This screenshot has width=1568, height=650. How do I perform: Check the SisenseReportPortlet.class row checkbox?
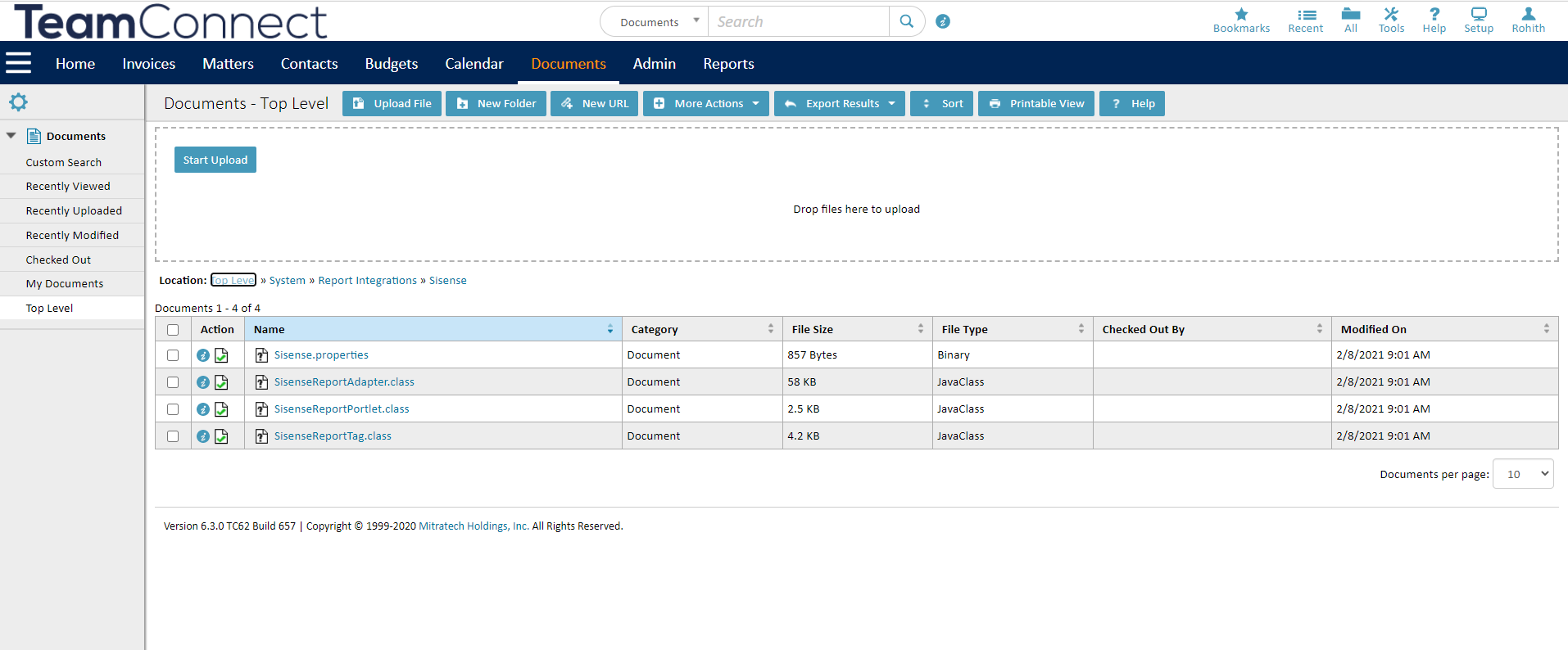click(173, 409)
